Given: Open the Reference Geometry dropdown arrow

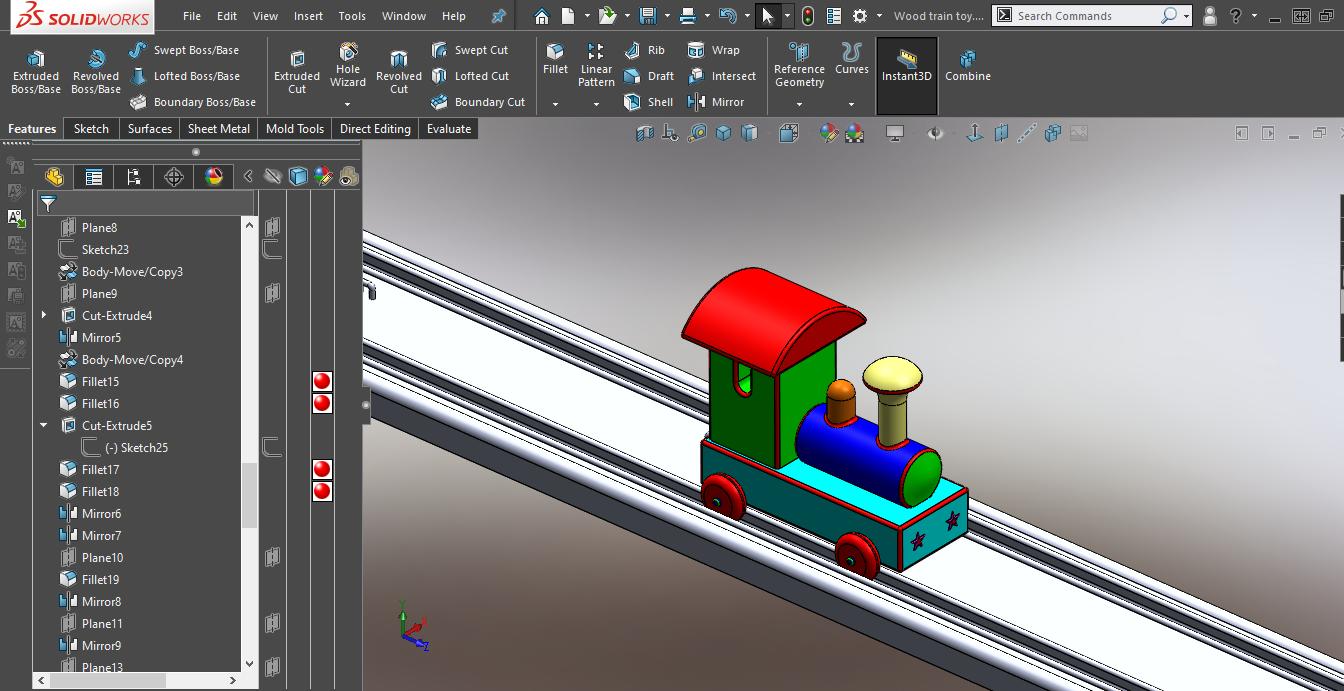Looking at the screenshot, I should [x=799, y=104].
